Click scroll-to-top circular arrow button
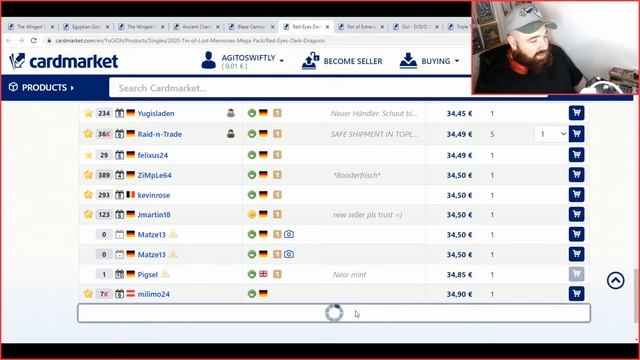Viewport: 640px width, 360px height. click(616, 280)
